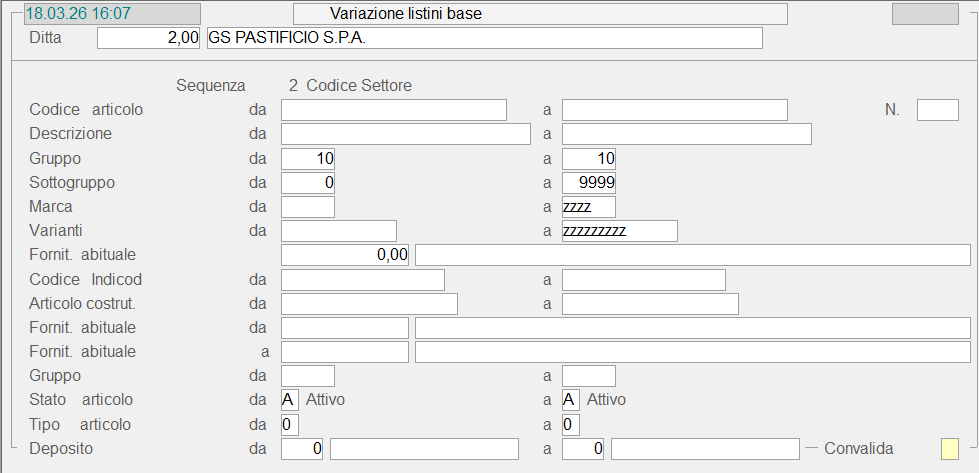Click the Tipo articolo 'a' field
This screenshot has width=979, height=473.
click(x=570, y=425)
